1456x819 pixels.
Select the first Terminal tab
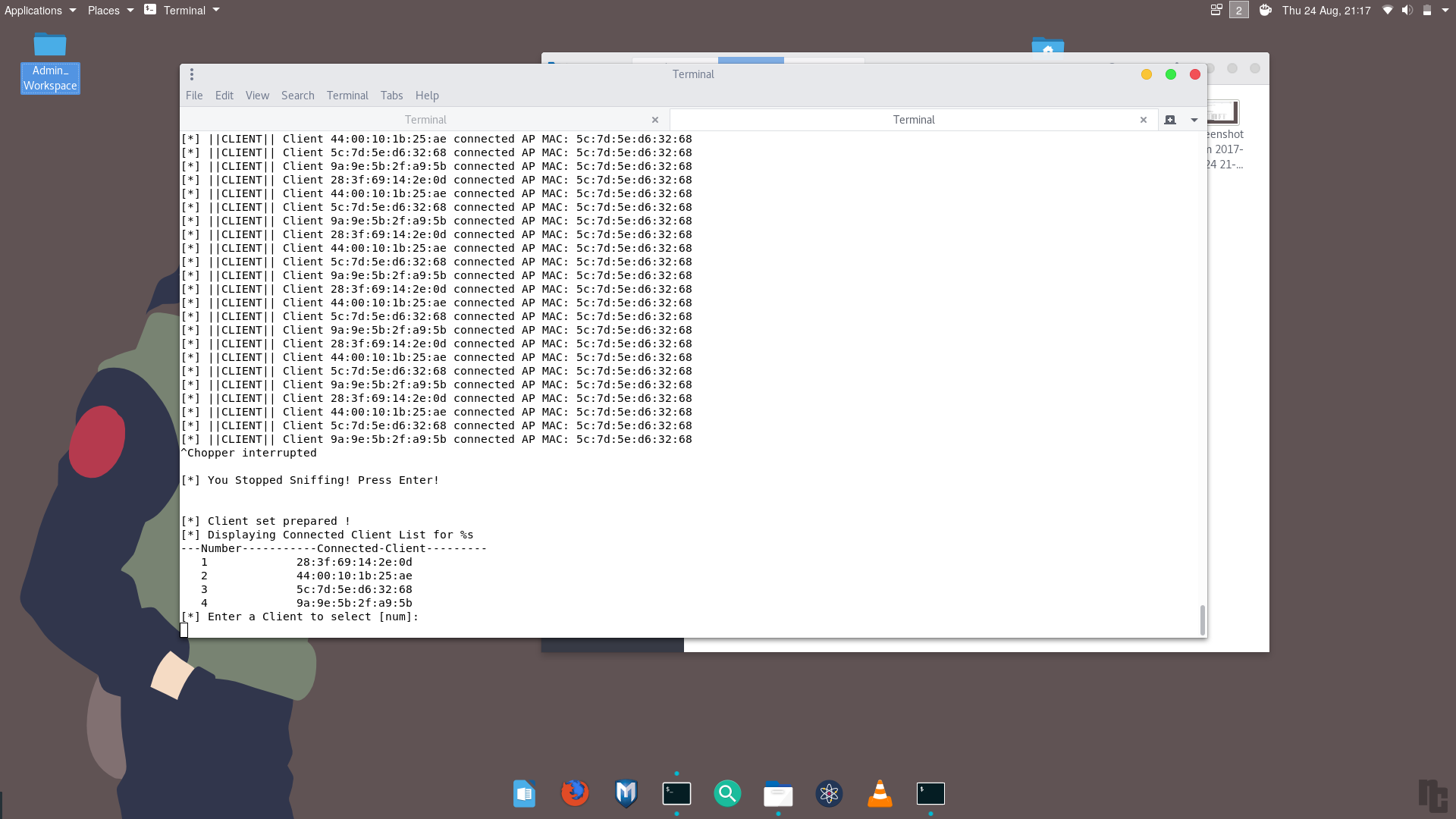pyautogui.click(x=424, y=119)
